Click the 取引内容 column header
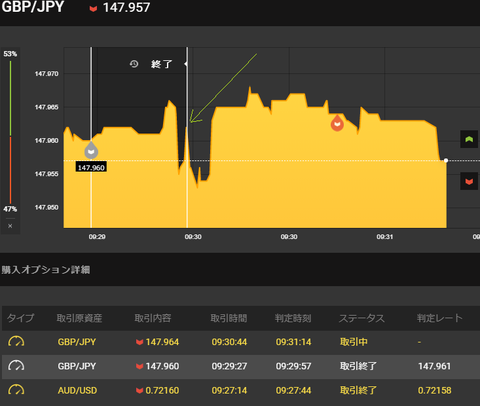The width and height of the screenshot is (480, 406). [x=153, y=318]
